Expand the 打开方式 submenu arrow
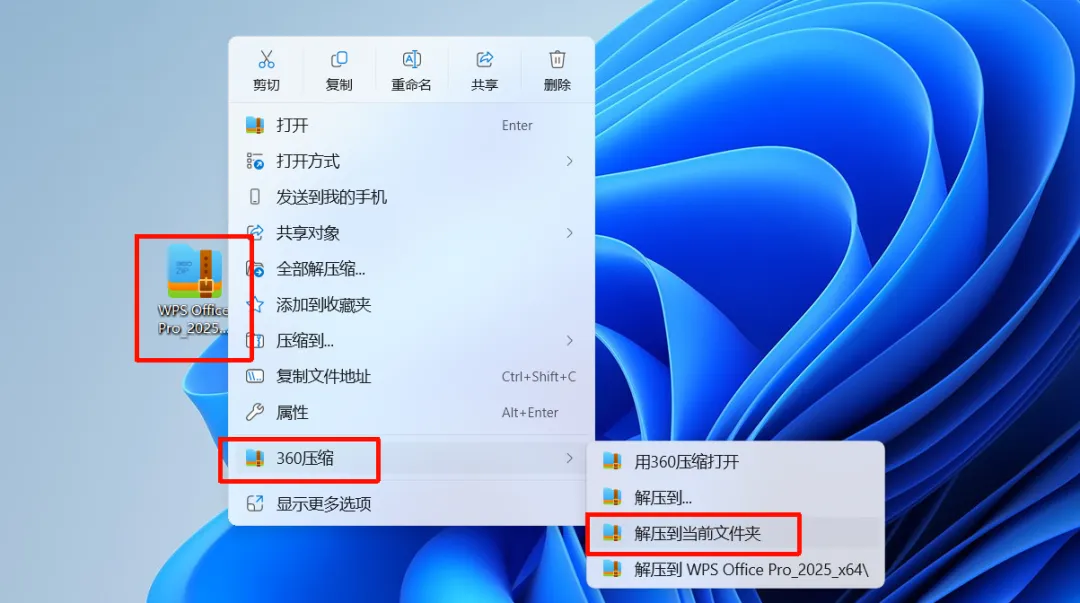 (x=569, y=161)
